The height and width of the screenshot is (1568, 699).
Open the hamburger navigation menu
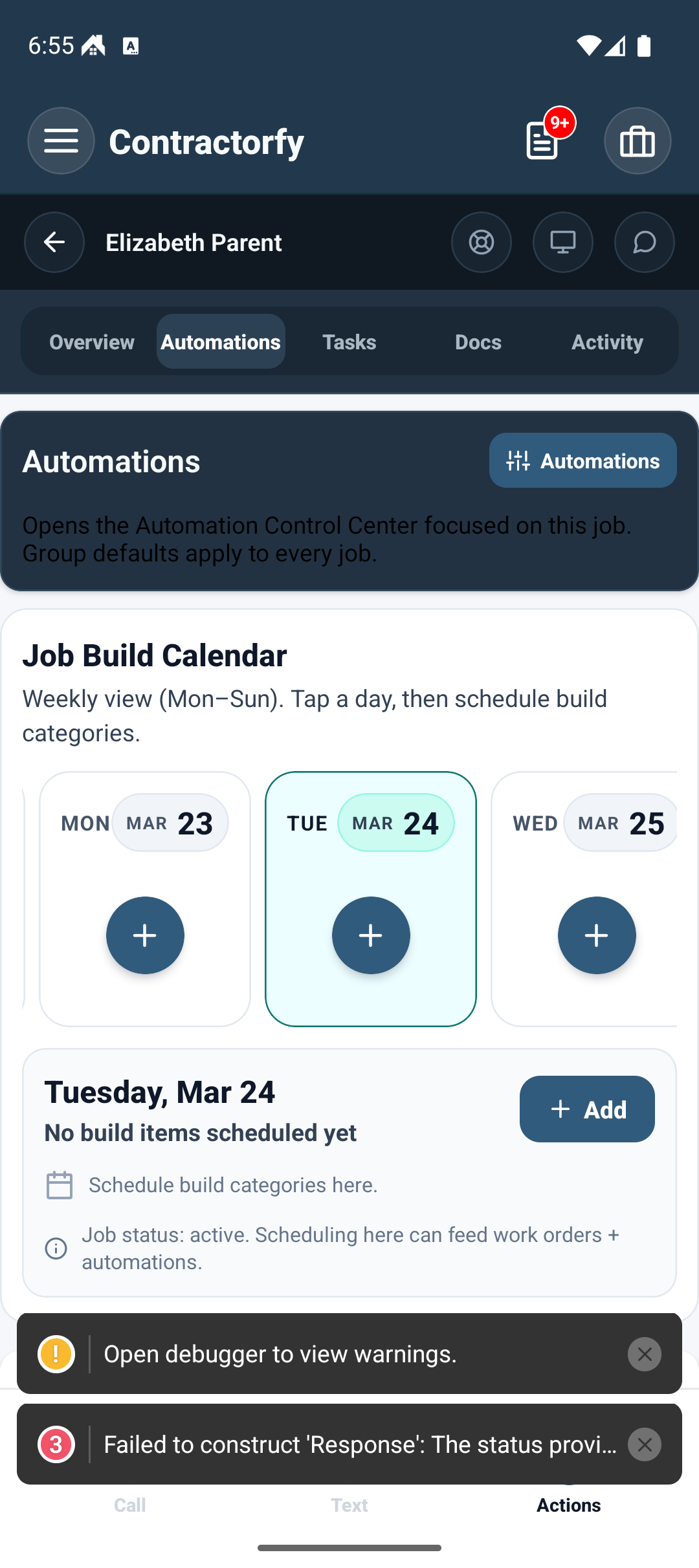click(61, 141)
